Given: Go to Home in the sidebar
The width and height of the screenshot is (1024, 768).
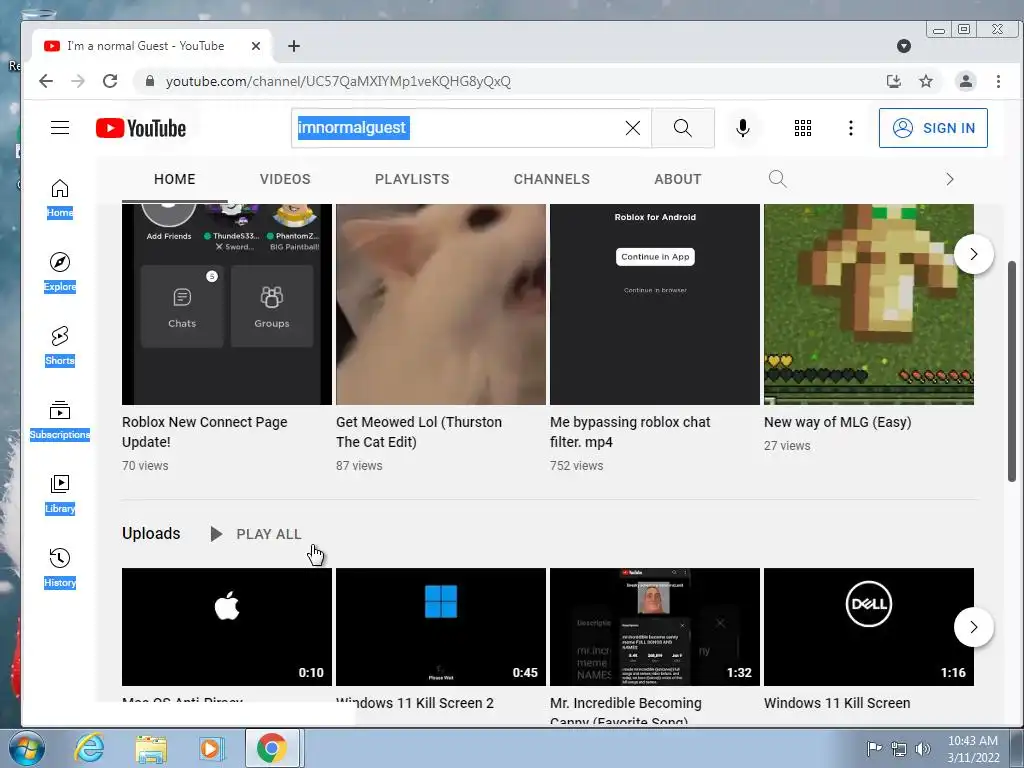Looking at the screenshot, I should (60, 199).
